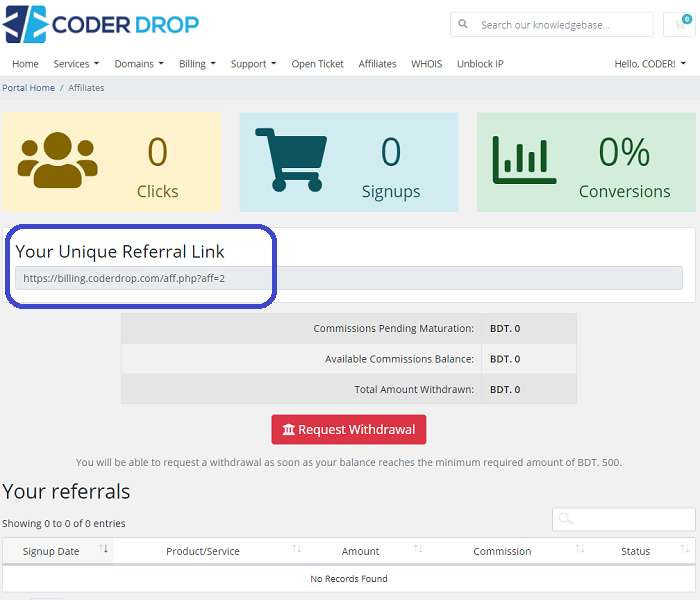Click the referrals table search magnifier icon
700x600 pixels.
566,519
